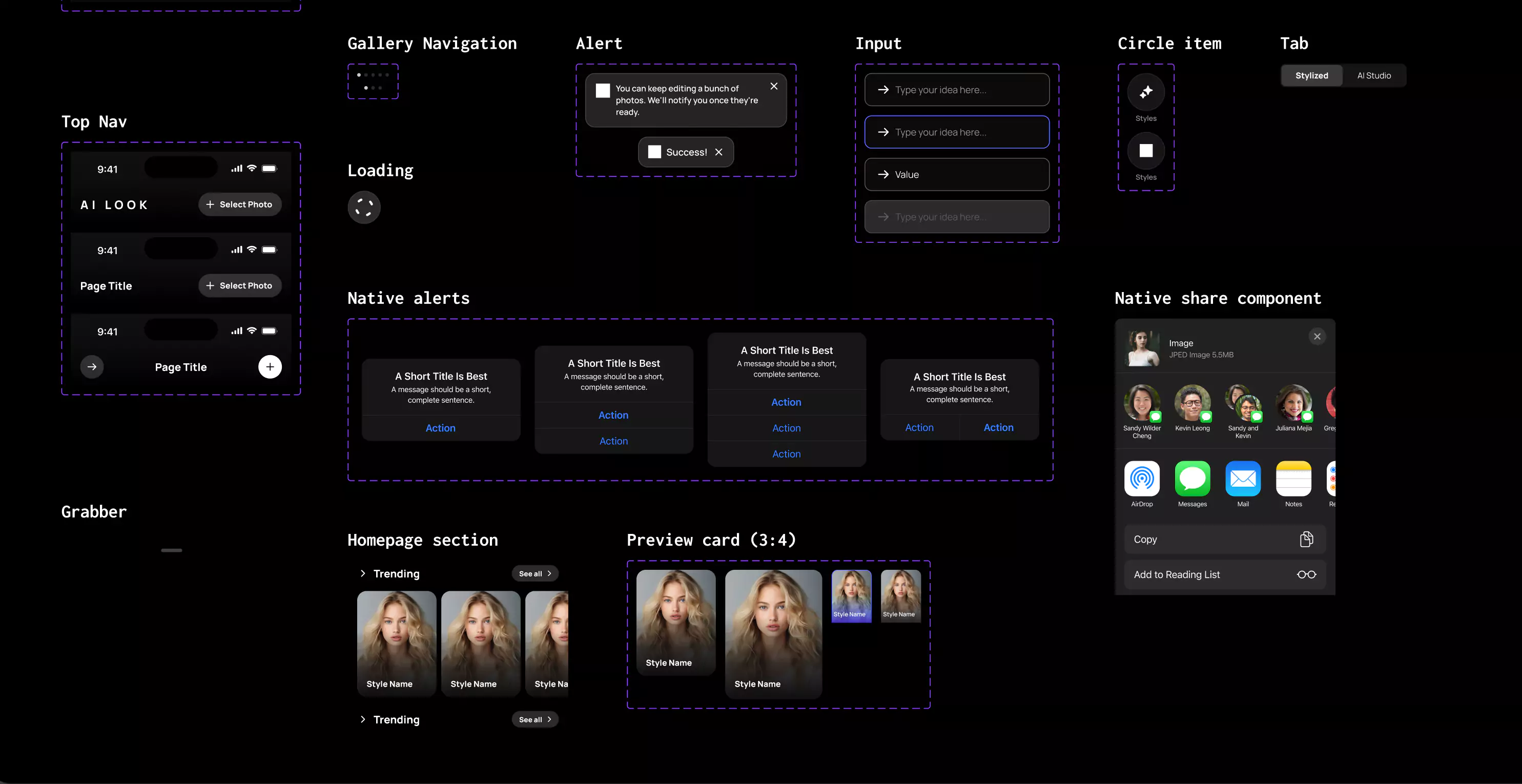Viewport: 1522px width, 784px height.
Task: Open Messages in the share sheet
Action: [x=1192, y=479]
